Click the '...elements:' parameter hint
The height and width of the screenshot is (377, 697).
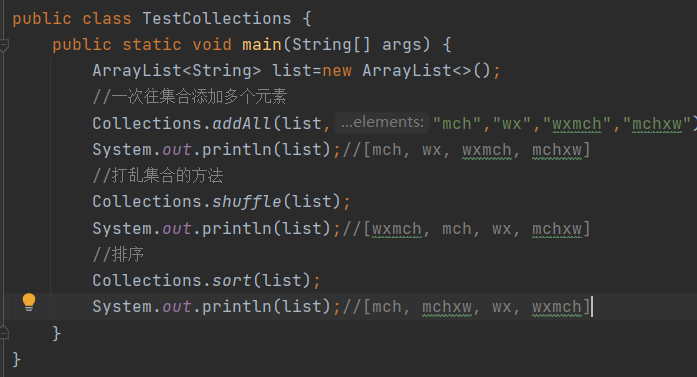click(382, 122)
